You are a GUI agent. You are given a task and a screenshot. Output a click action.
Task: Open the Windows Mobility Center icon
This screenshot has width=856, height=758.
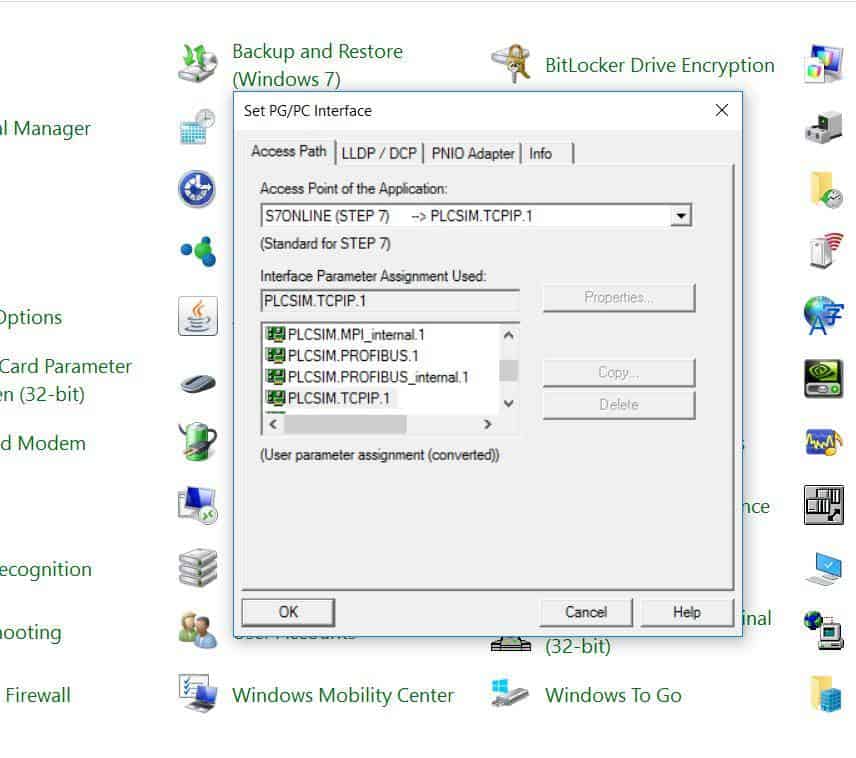coord(197,693)
